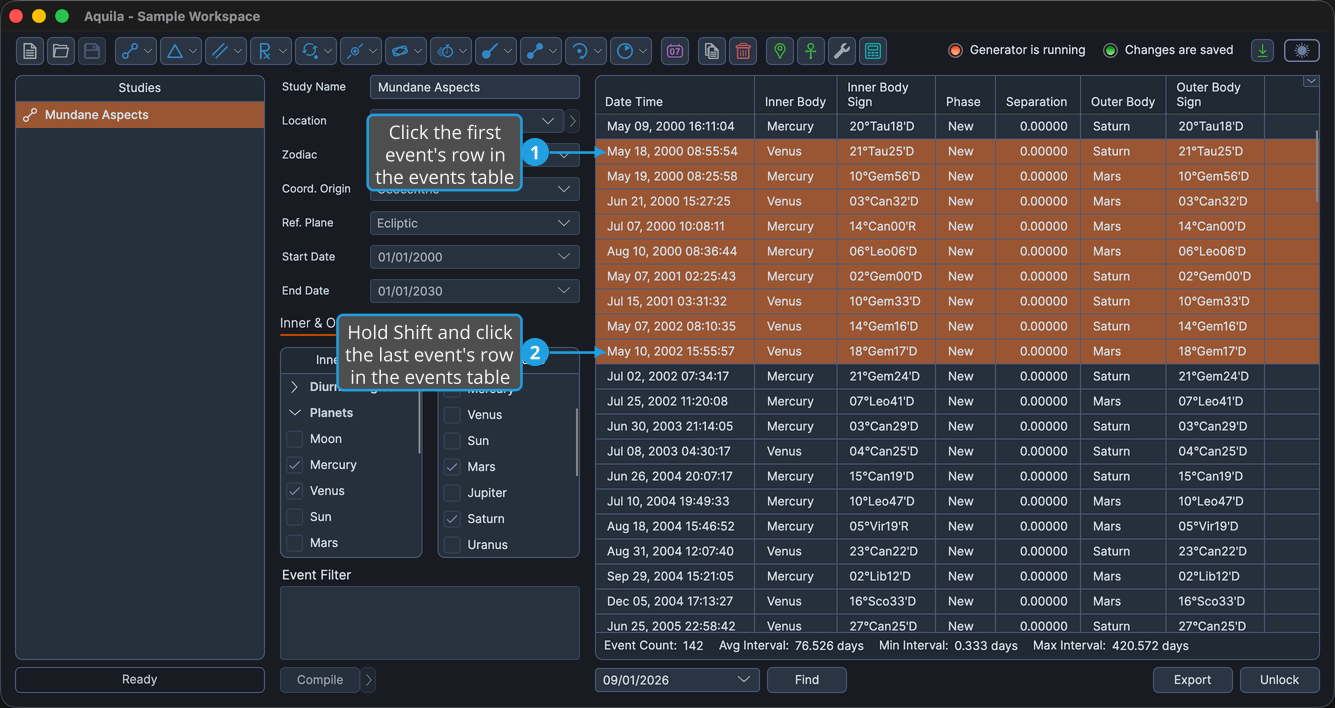This screenshot has width=1335, height=708.
Task: Open the Location dropdown arrow
Action: (549, 121)
